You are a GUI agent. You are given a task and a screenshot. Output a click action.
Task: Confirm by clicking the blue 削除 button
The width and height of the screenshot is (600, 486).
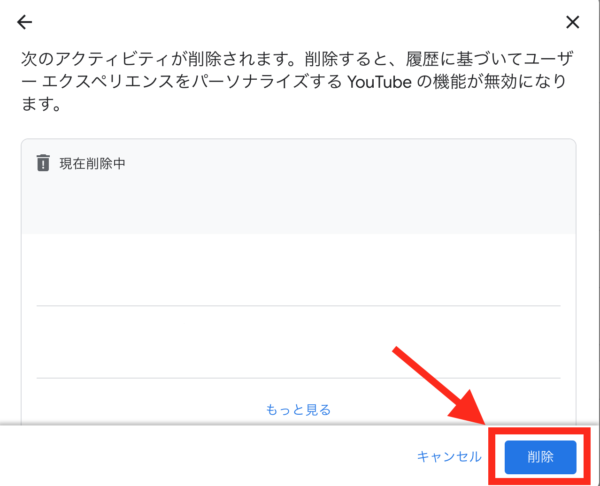click(x=540, y=457)
